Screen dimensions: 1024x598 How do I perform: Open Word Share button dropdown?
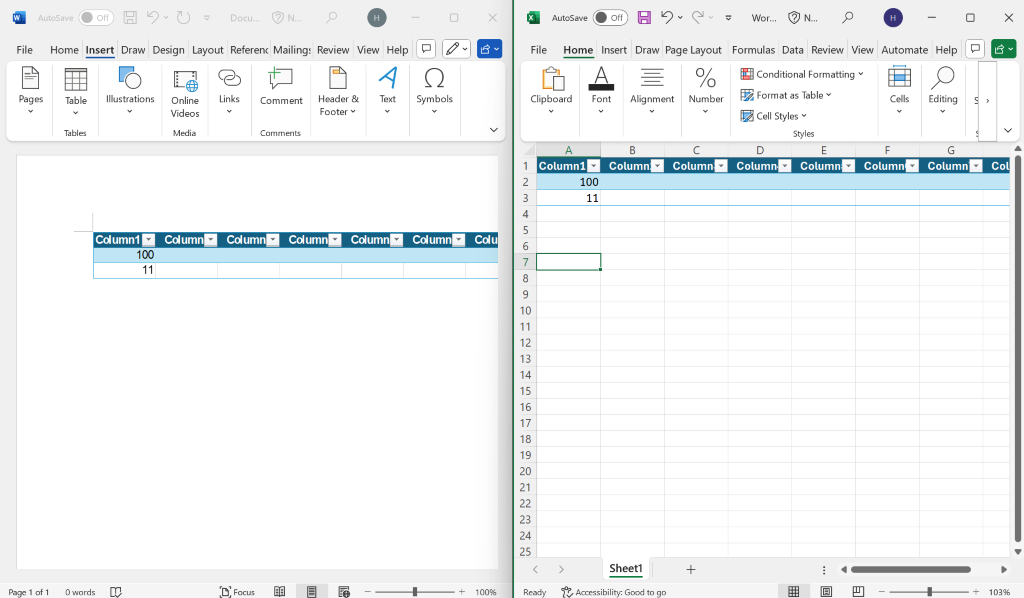489,49
